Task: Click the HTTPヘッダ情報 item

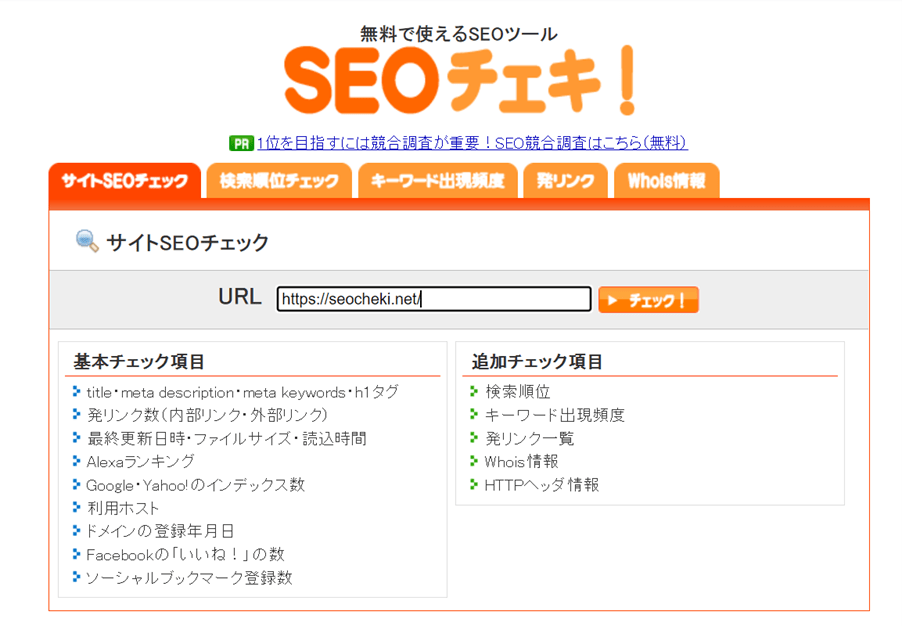Action: click(x=542, y=485)
